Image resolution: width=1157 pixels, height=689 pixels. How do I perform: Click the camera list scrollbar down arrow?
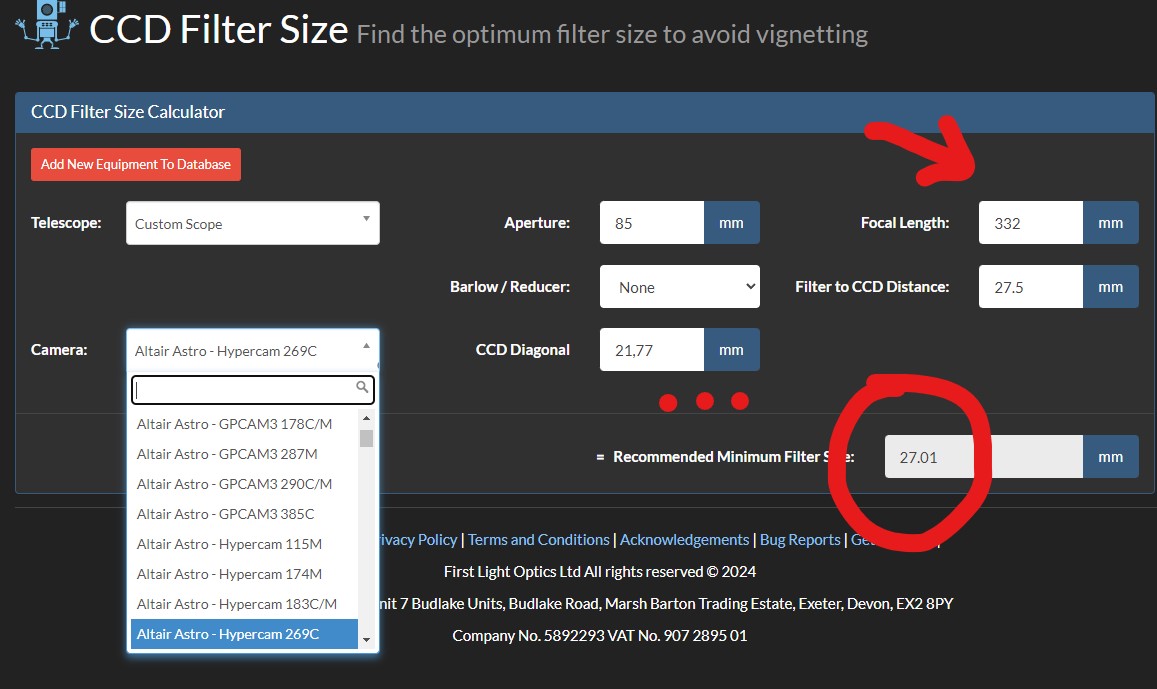click(366, 640)
